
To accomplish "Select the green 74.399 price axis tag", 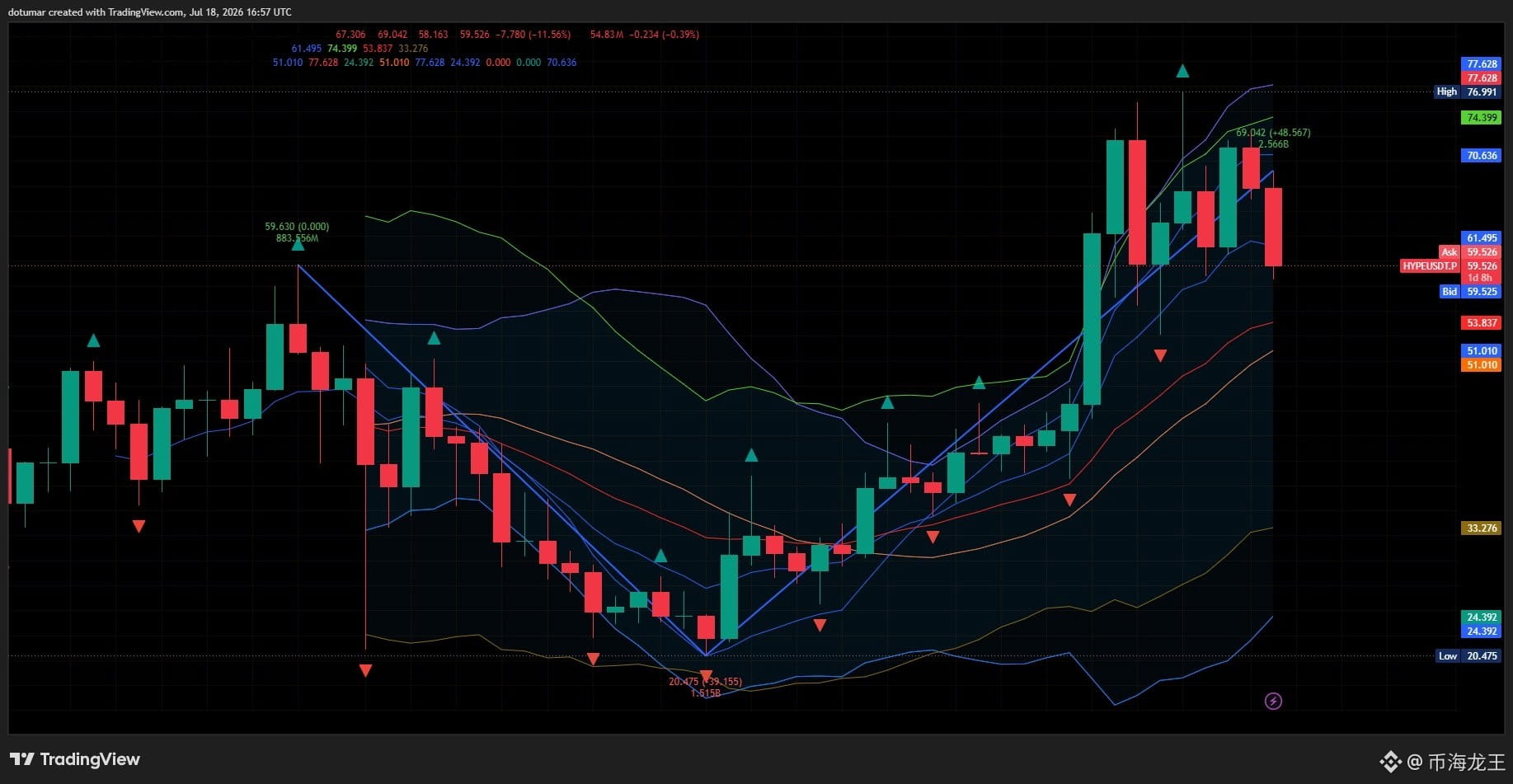I will tap(1482, 118).
